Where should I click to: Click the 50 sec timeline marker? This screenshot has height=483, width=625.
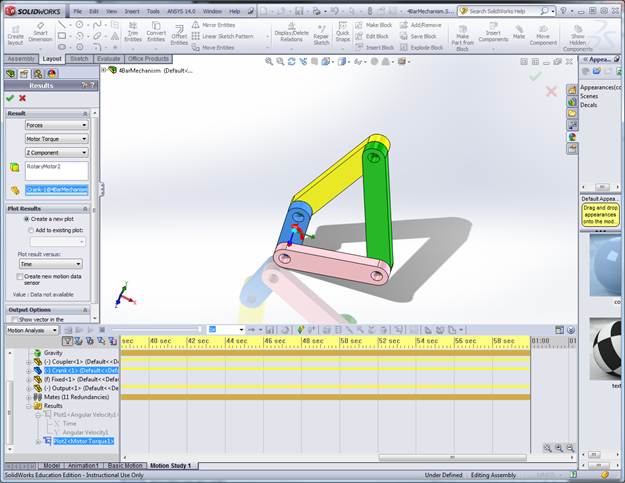point(351,341)
